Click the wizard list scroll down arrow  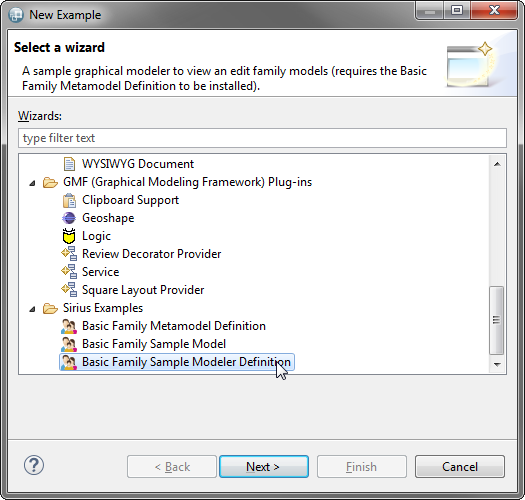pyautogui.click(x=497, y=364)
